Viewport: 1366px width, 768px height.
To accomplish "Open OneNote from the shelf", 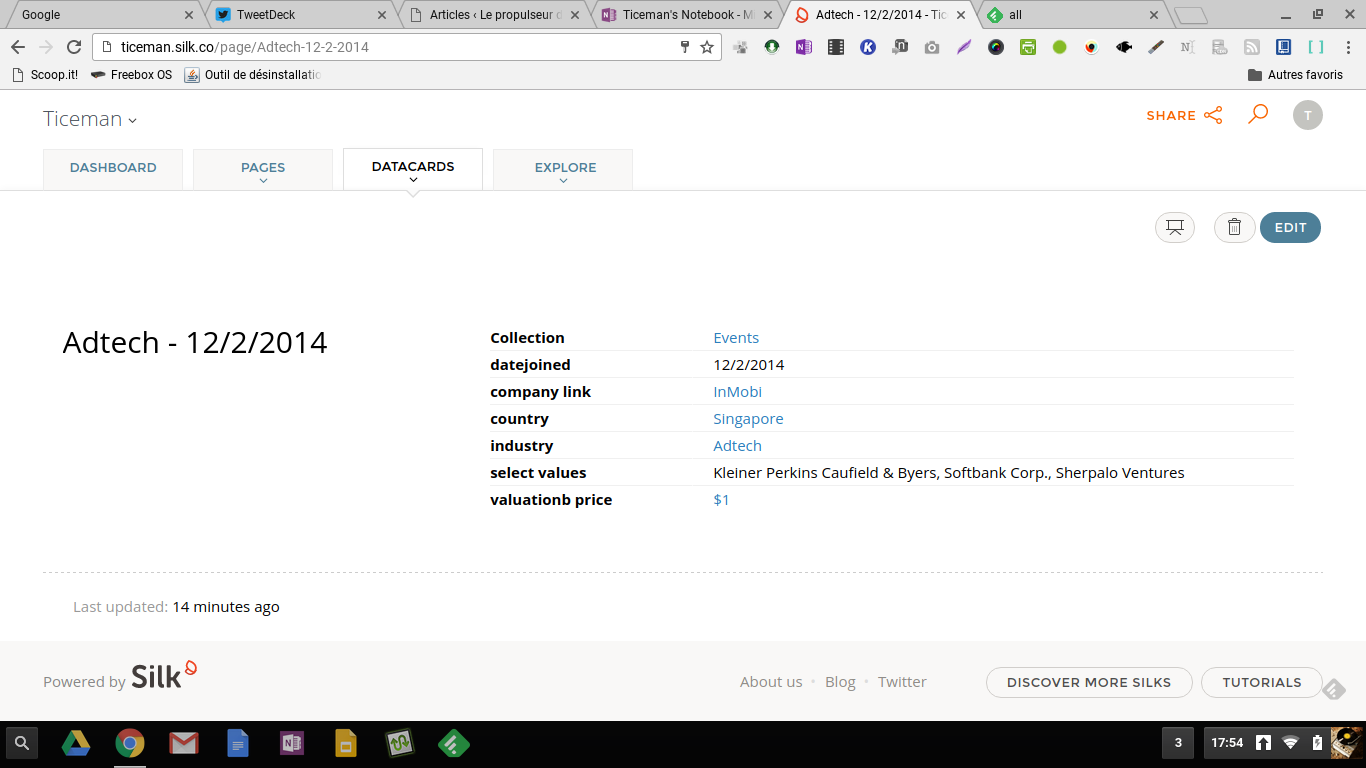I will point(292,743).
